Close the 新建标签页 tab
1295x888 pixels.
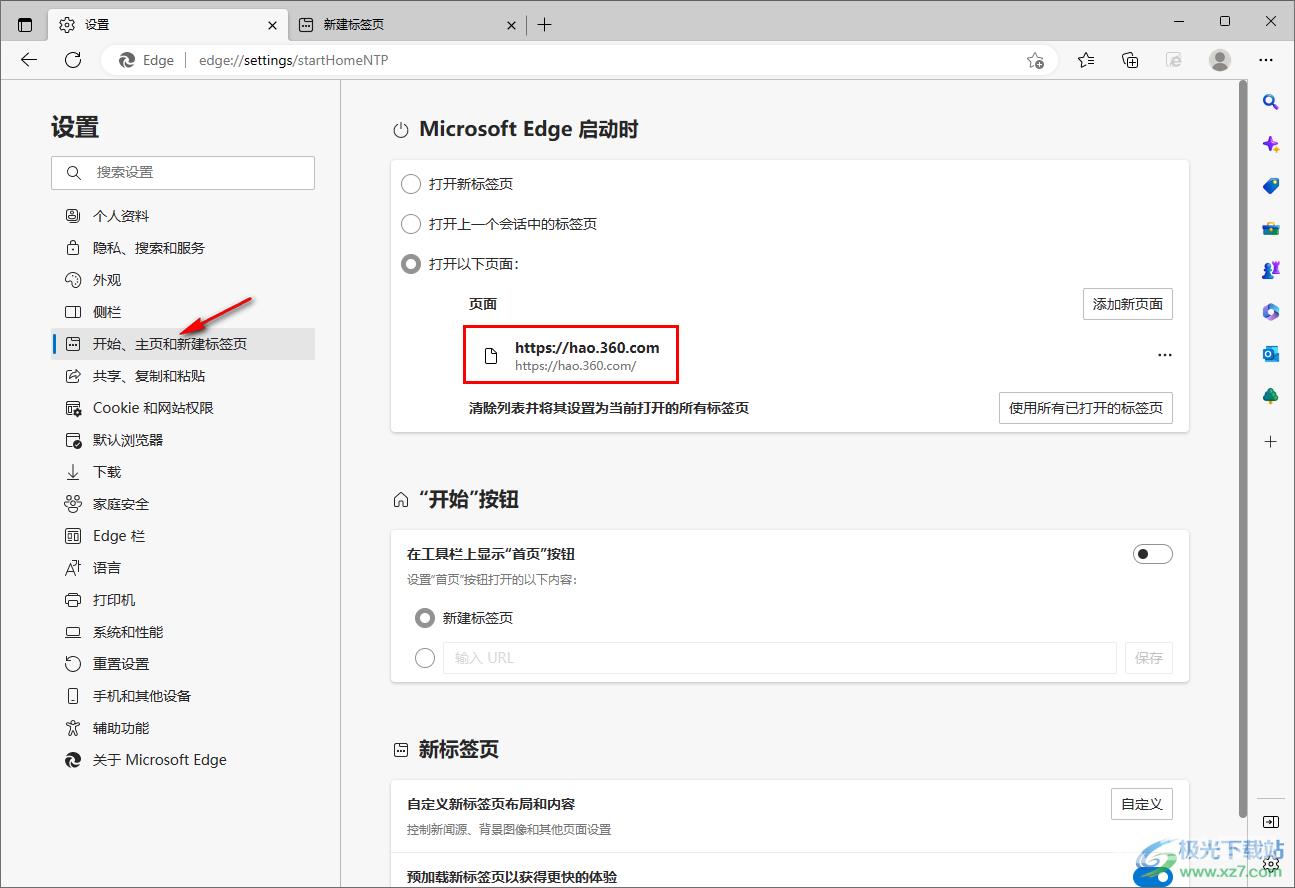tap(511, 25)
